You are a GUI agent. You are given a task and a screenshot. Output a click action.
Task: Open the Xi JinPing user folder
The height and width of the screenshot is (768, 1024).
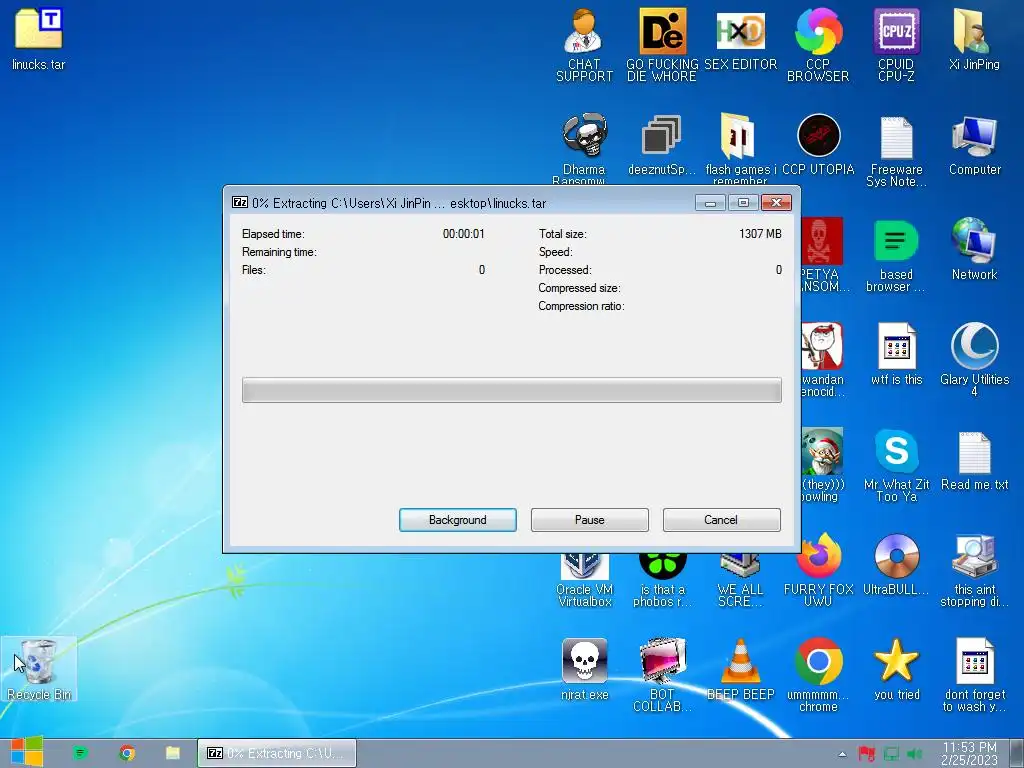(974, 39)
